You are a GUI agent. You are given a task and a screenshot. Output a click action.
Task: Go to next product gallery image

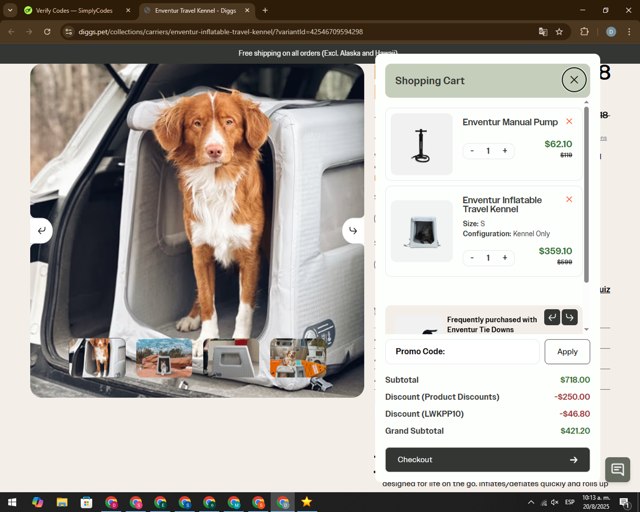pos(353,231)
